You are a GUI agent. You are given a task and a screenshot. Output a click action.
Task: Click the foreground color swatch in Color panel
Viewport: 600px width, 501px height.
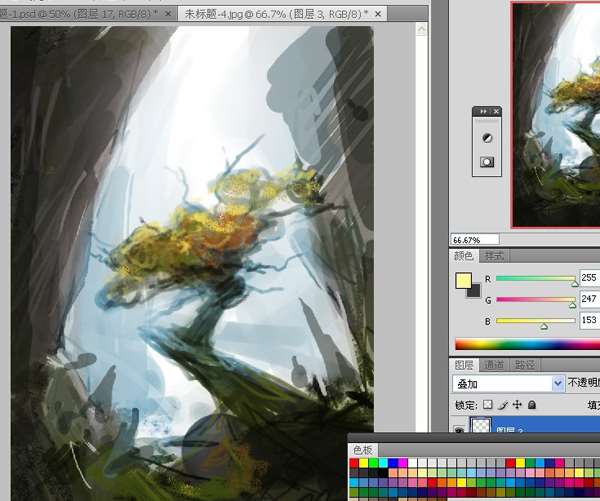tap(464, 281)
